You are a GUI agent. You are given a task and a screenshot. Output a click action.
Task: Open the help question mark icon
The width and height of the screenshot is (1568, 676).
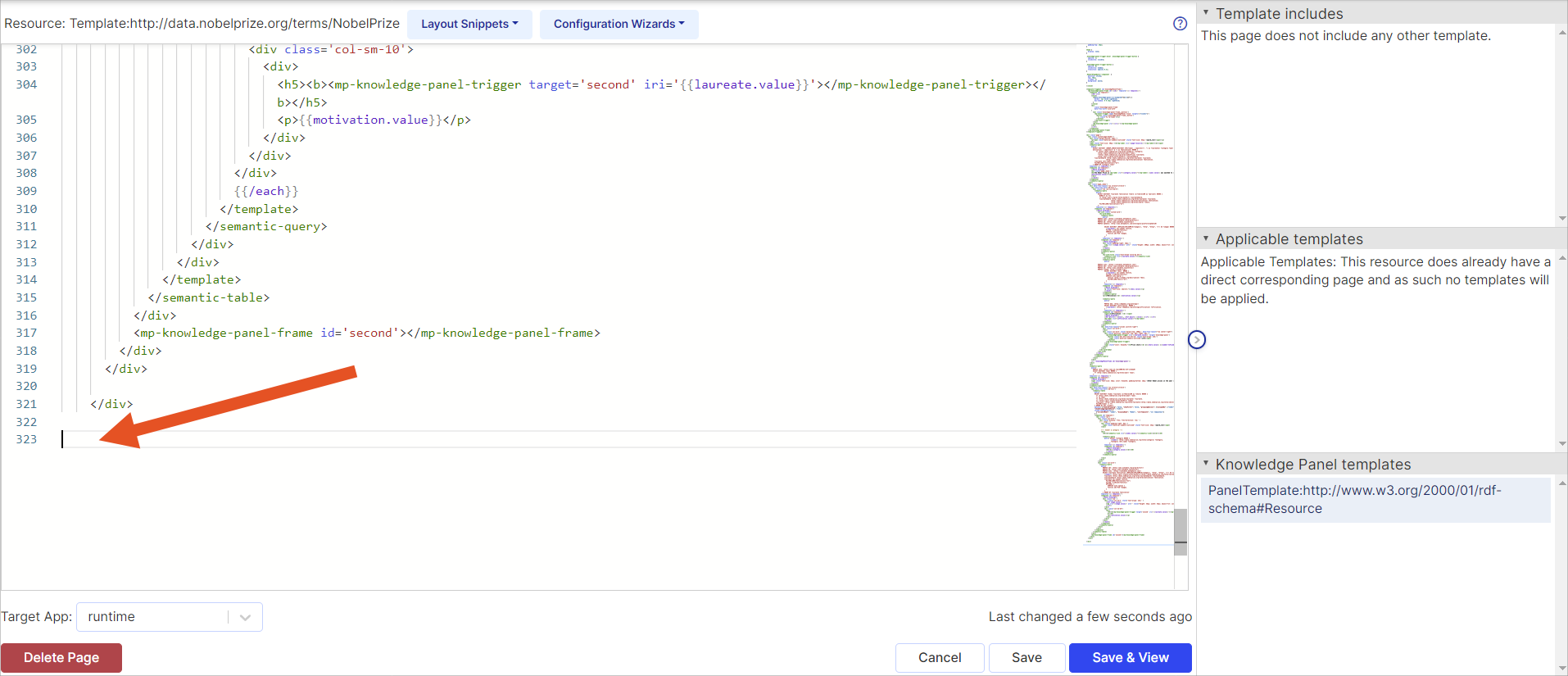[1180, 24]
